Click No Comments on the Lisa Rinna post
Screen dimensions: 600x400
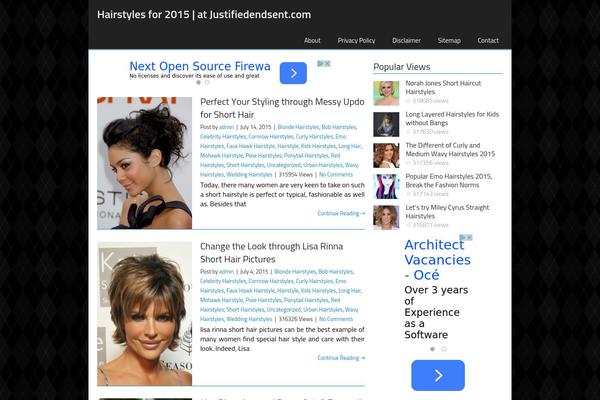(336, 319)
